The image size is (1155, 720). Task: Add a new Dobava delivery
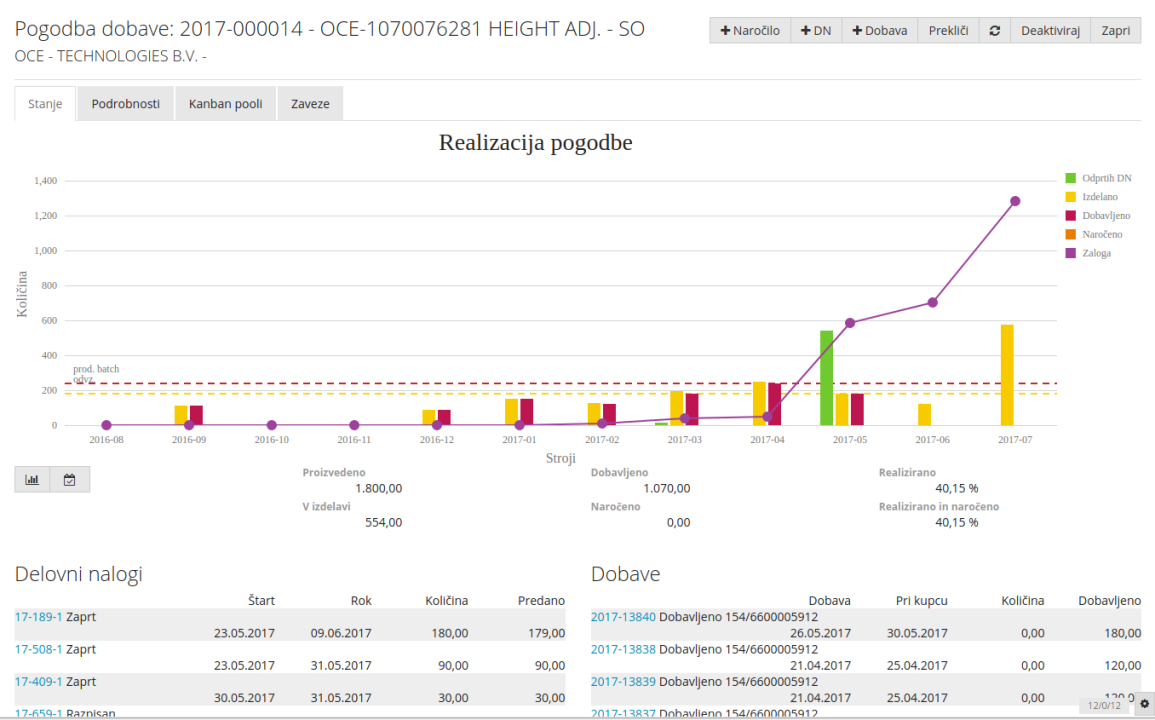tap(879, 31)
